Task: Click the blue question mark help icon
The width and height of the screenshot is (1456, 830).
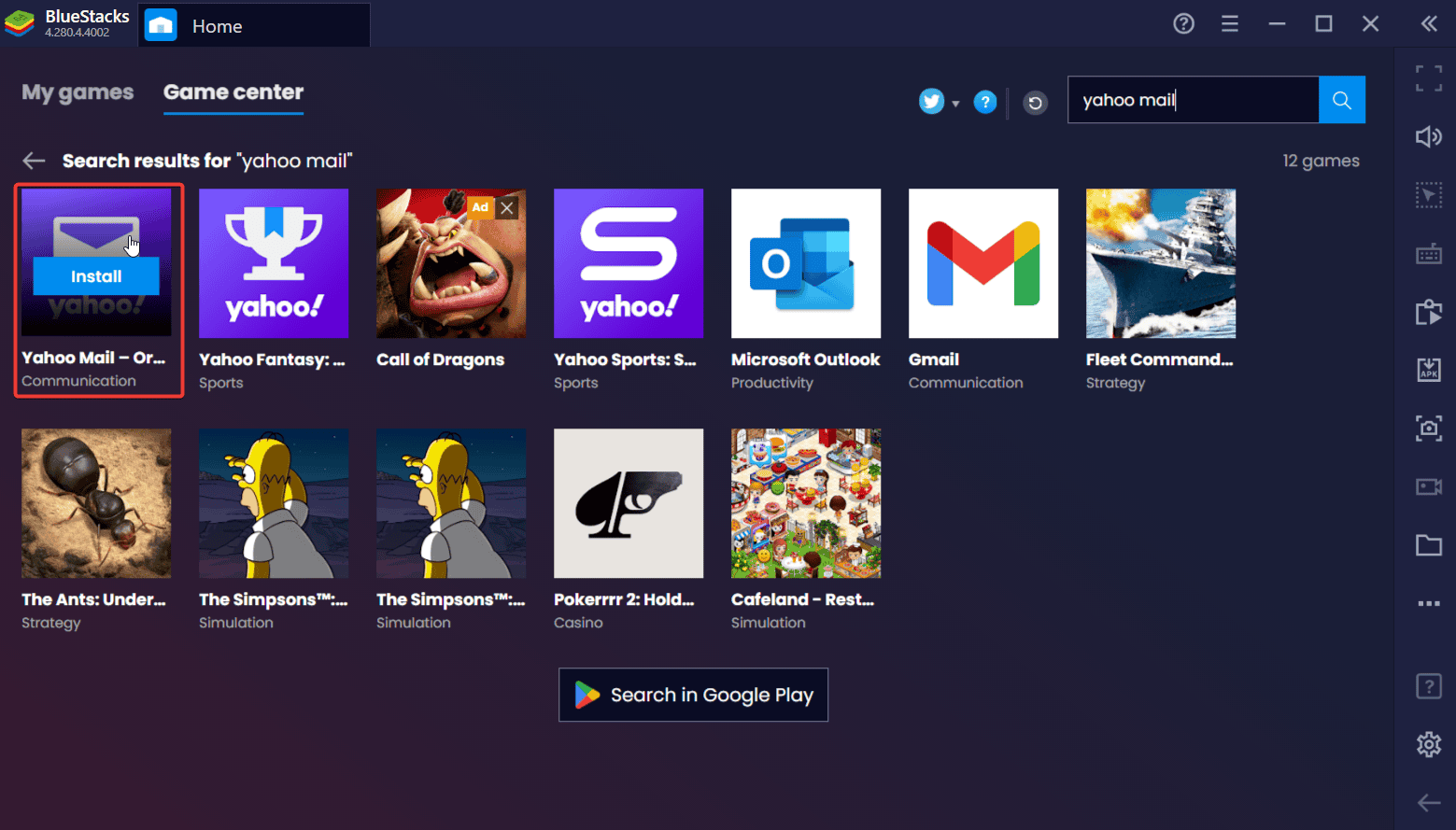Action: click(x=985, y=102)
